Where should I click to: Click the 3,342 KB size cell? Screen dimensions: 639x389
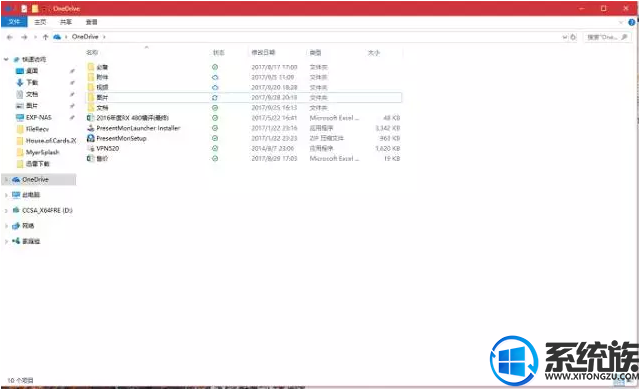388,128
